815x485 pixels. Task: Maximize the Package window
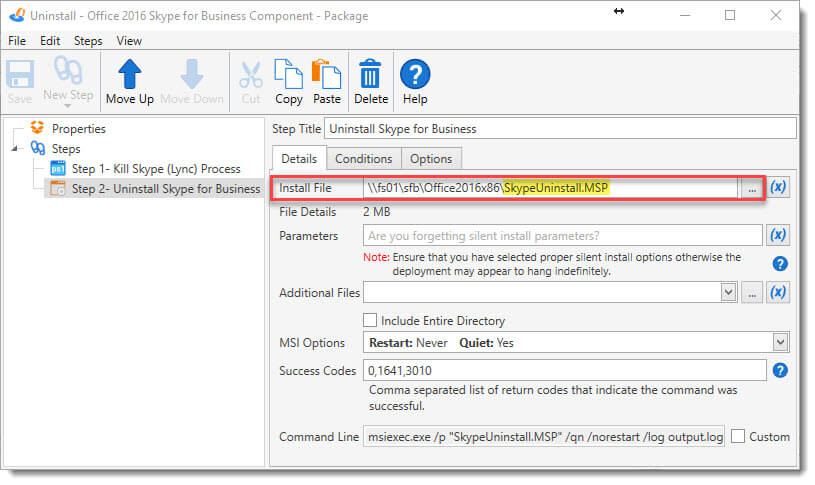pos(730,15)
